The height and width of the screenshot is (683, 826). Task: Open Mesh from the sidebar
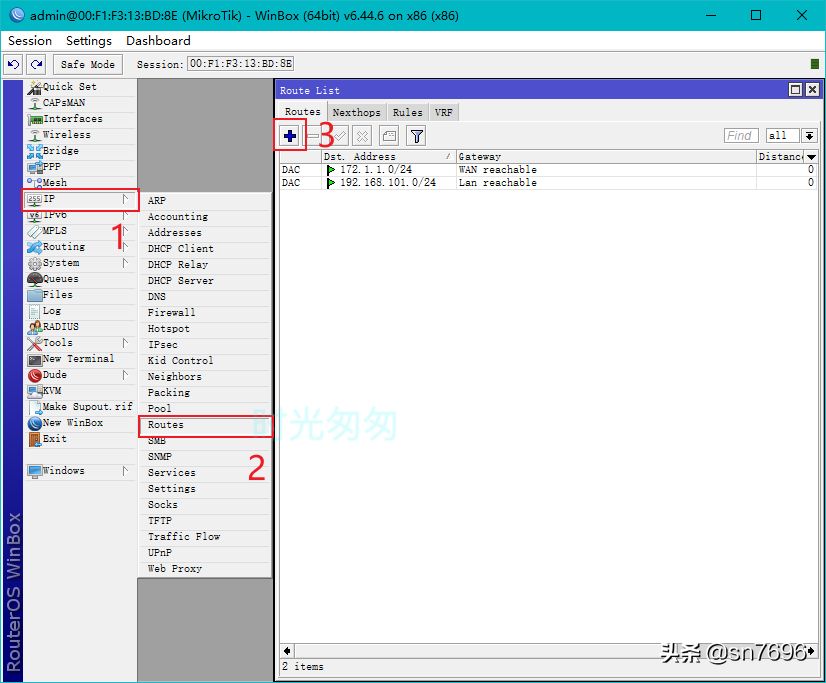pos(81,183)
